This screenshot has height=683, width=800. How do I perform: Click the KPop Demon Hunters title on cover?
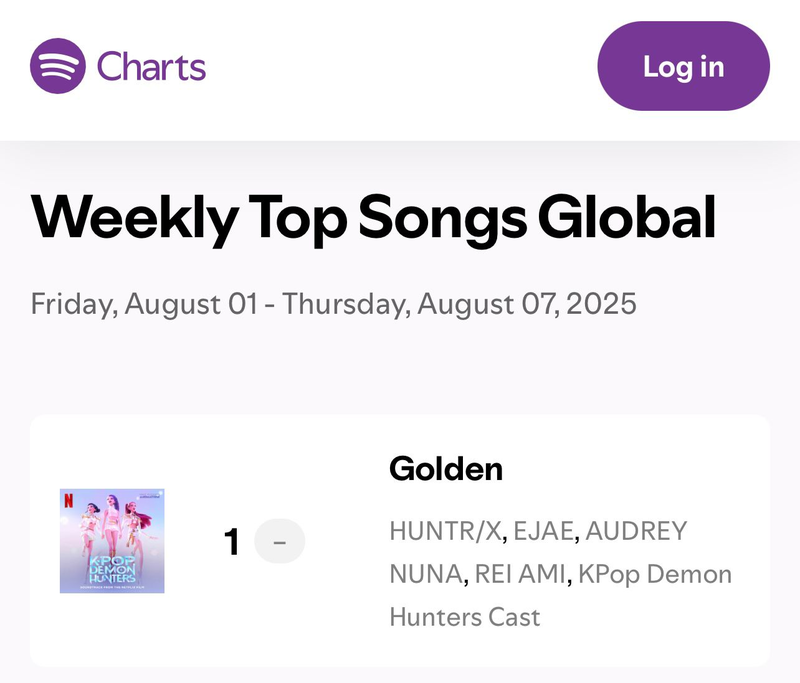[112, 568]
